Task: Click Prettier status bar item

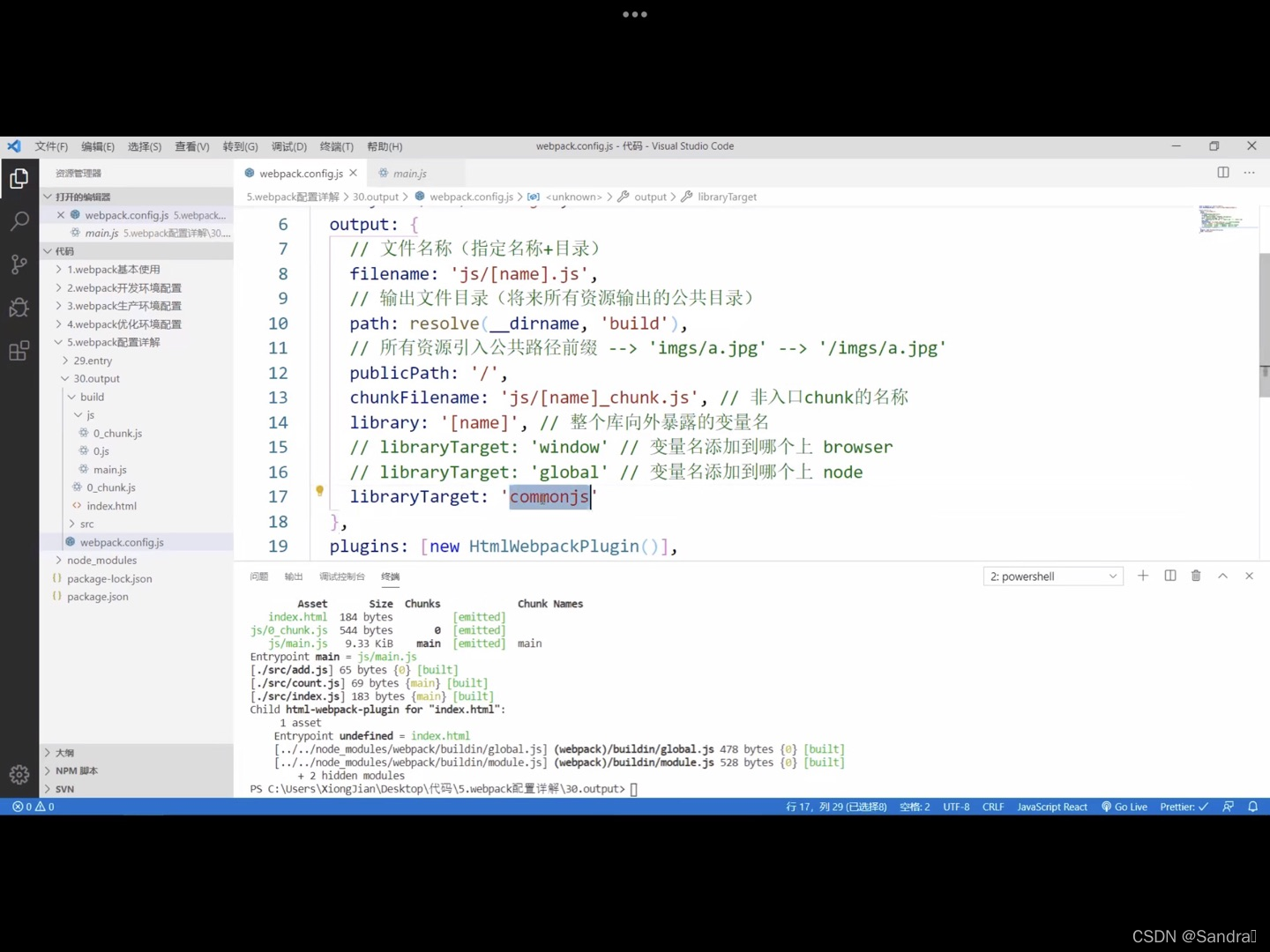Action: (x=1184, y=807)
